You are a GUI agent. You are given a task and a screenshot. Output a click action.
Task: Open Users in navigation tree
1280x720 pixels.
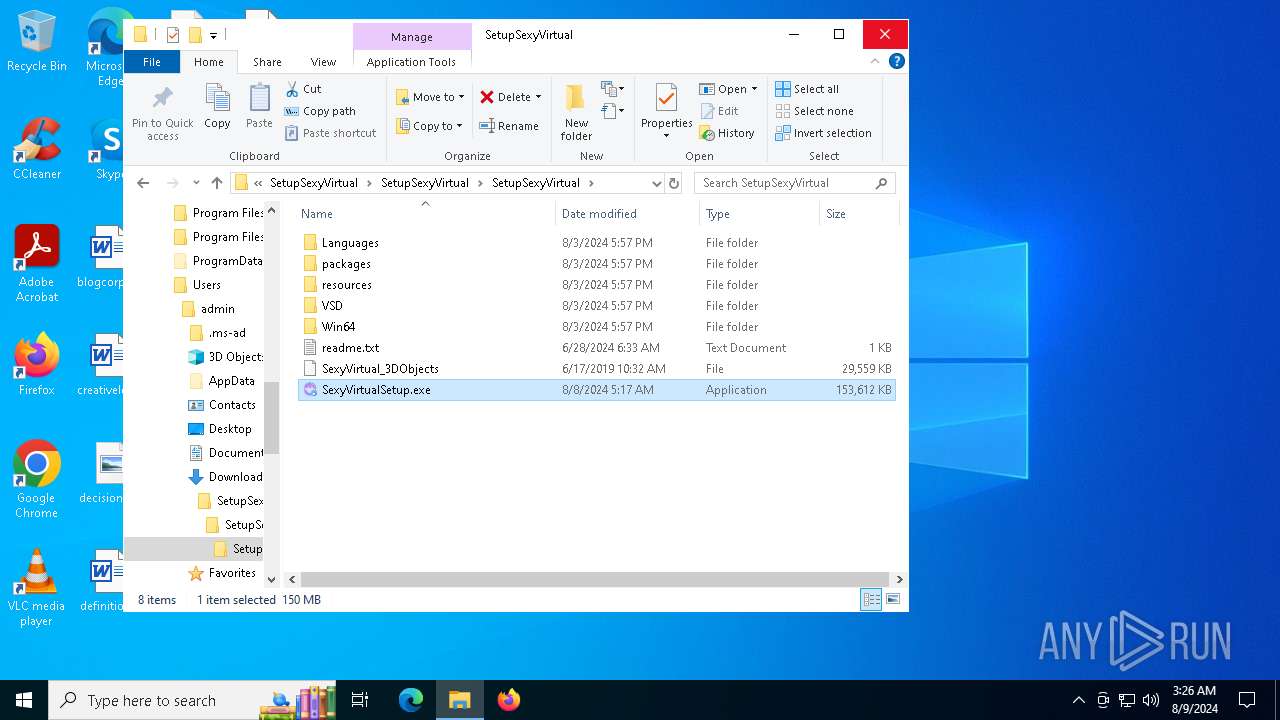tap(207, 285)
